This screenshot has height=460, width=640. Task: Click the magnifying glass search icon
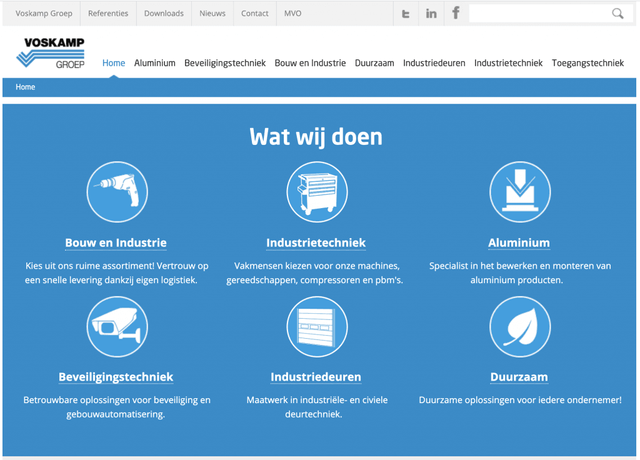pos(618,14)
